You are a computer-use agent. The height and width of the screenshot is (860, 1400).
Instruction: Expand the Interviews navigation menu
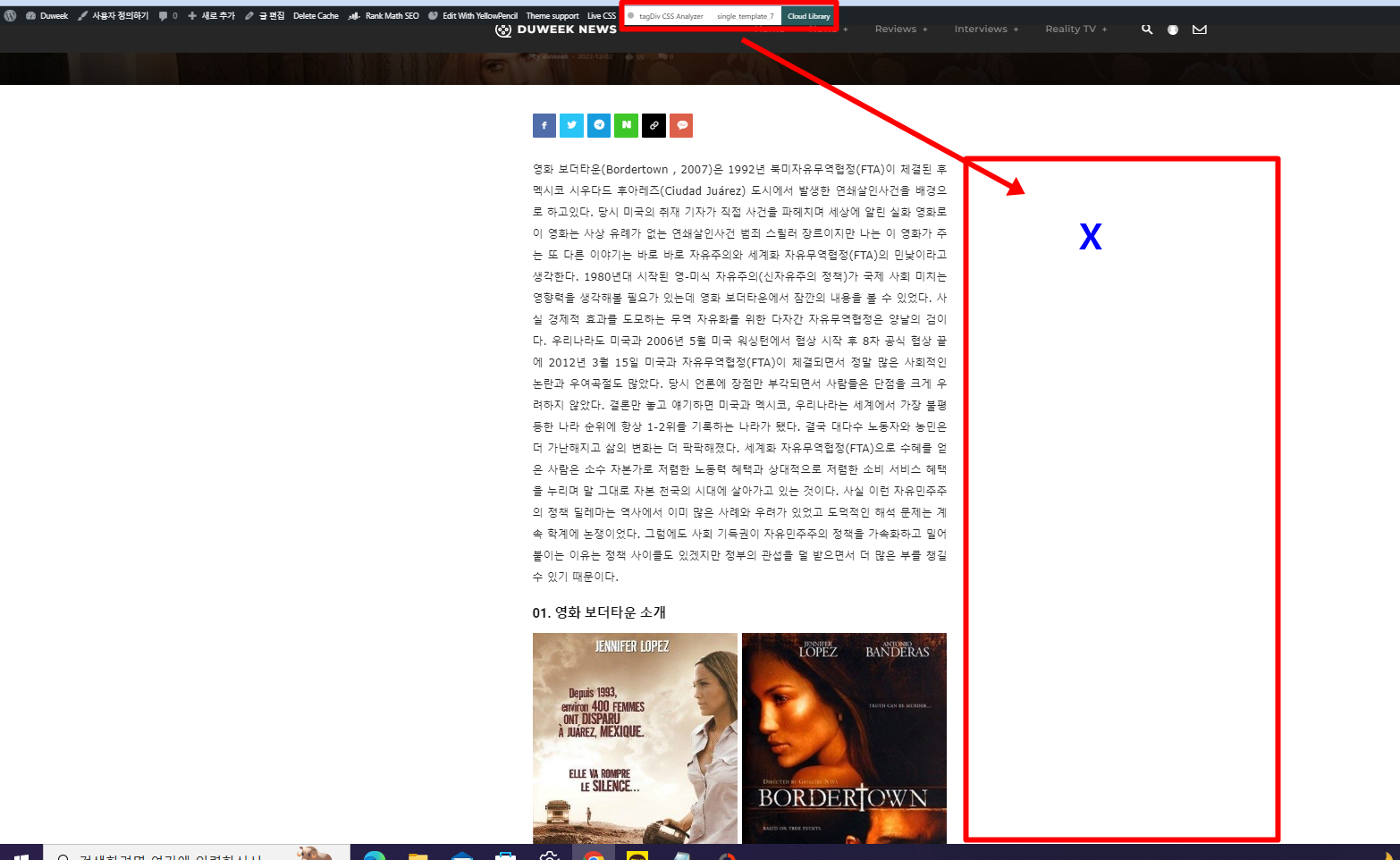[x=986, y=30]
